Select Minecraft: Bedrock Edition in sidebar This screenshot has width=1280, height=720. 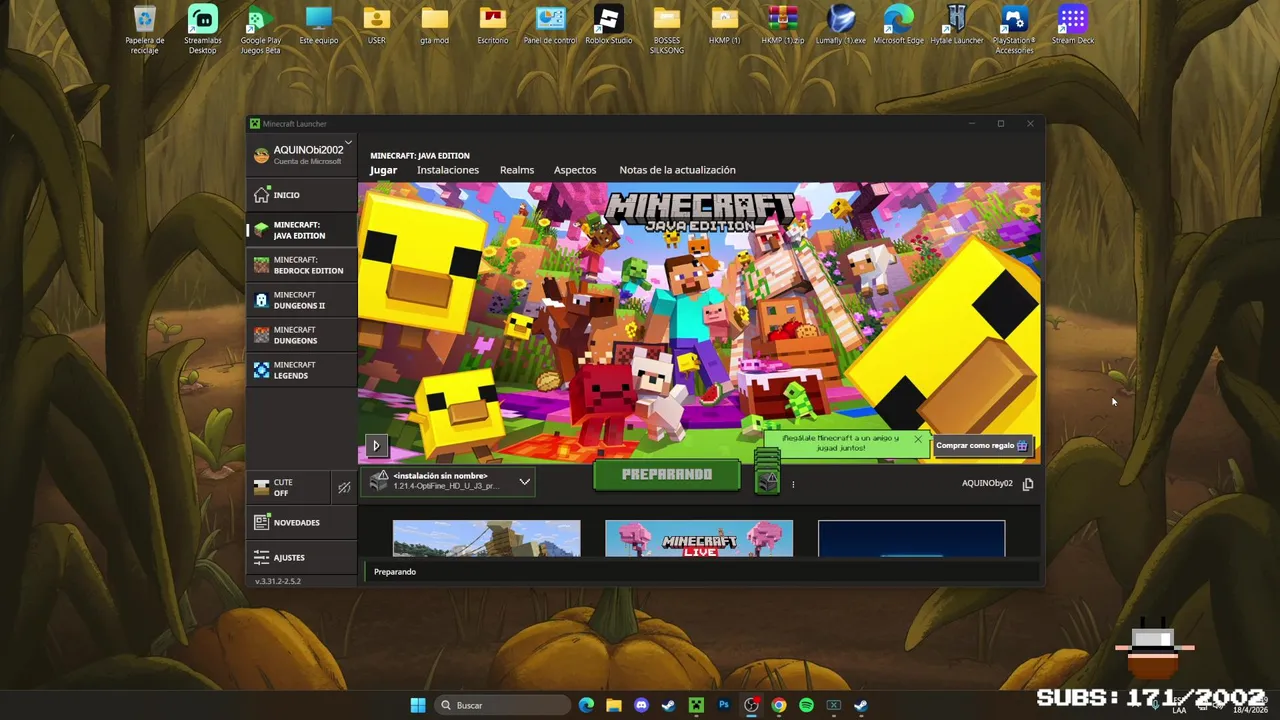(301, 265)
